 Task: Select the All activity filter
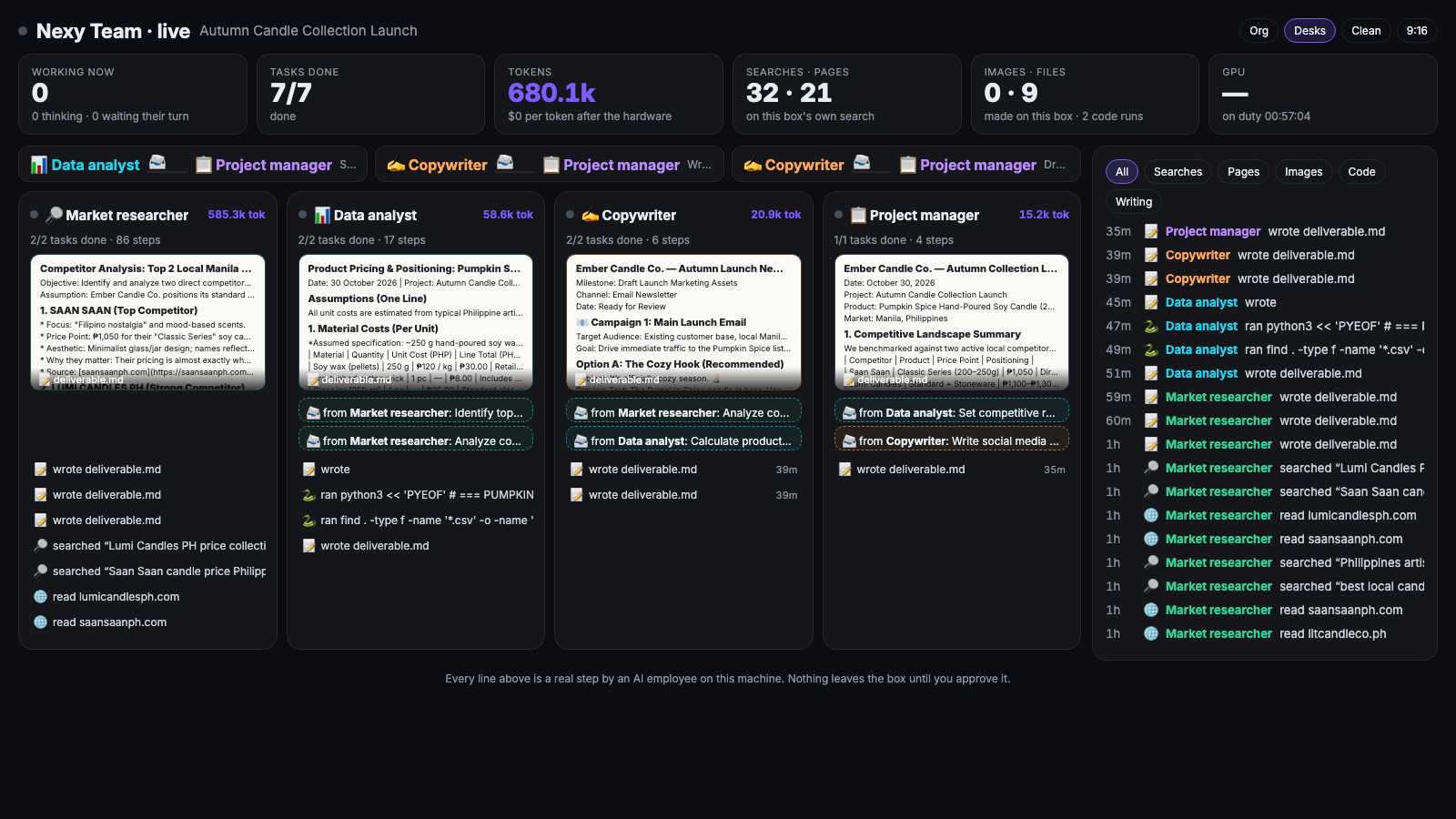point(1122,172)
